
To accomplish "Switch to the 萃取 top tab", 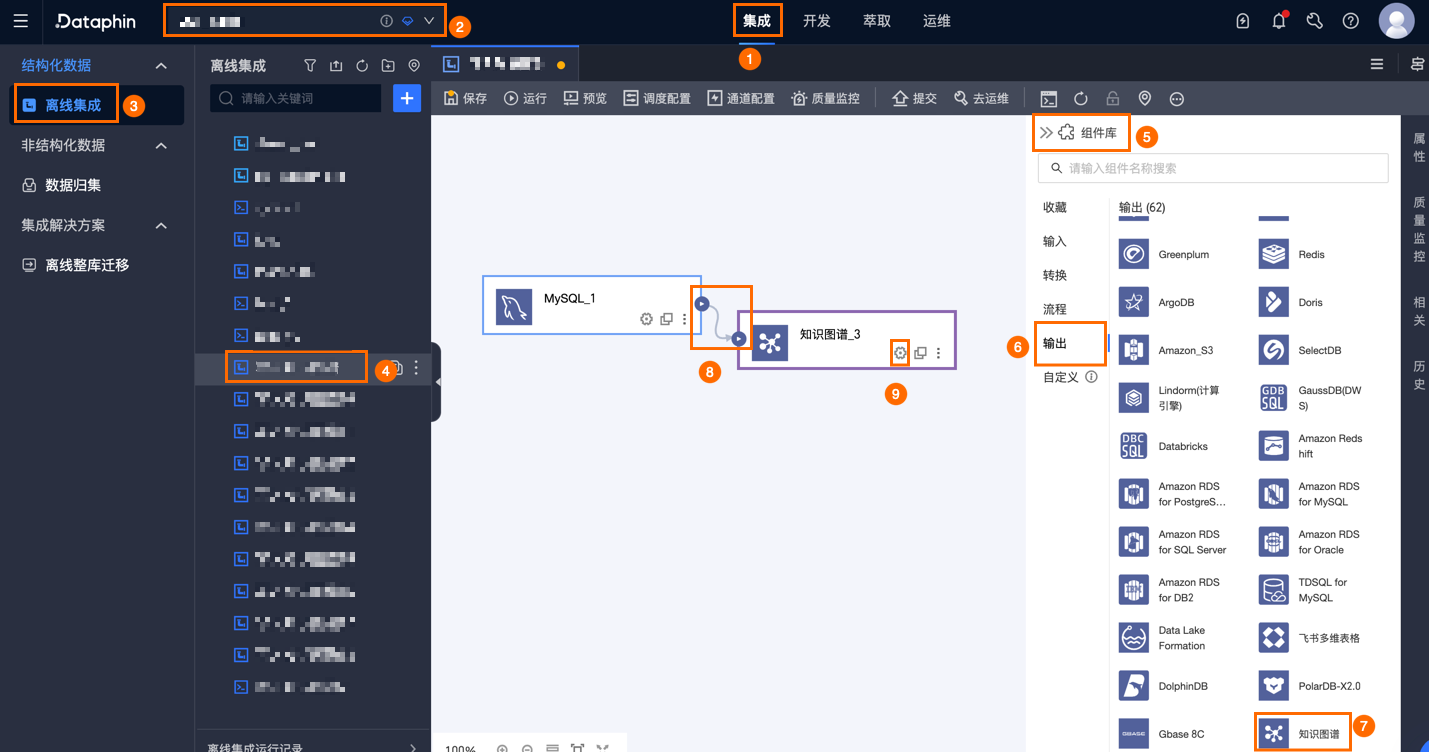I will [877, 21].
